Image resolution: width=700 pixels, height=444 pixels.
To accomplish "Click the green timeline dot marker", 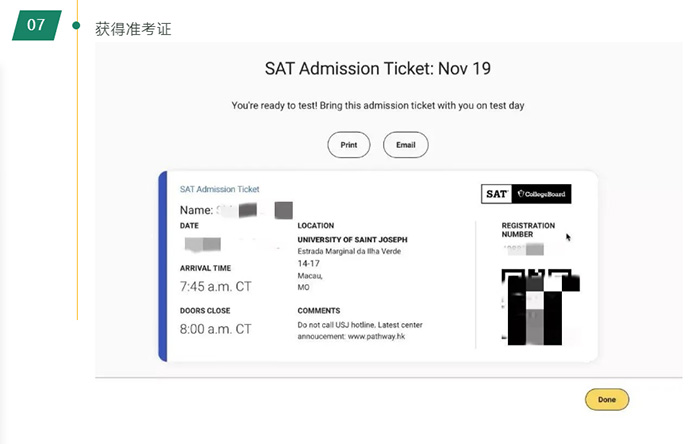I will pos(76,24).
